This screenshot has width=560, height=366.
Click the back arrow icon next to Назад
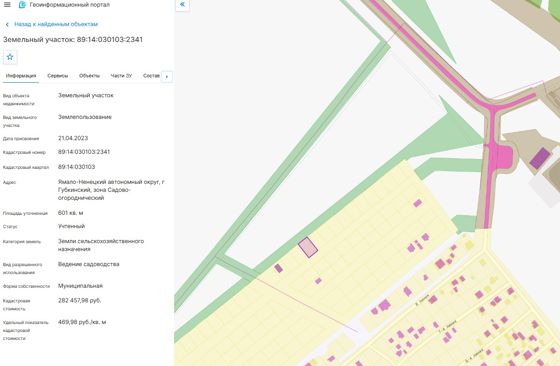tap(7, 24)
